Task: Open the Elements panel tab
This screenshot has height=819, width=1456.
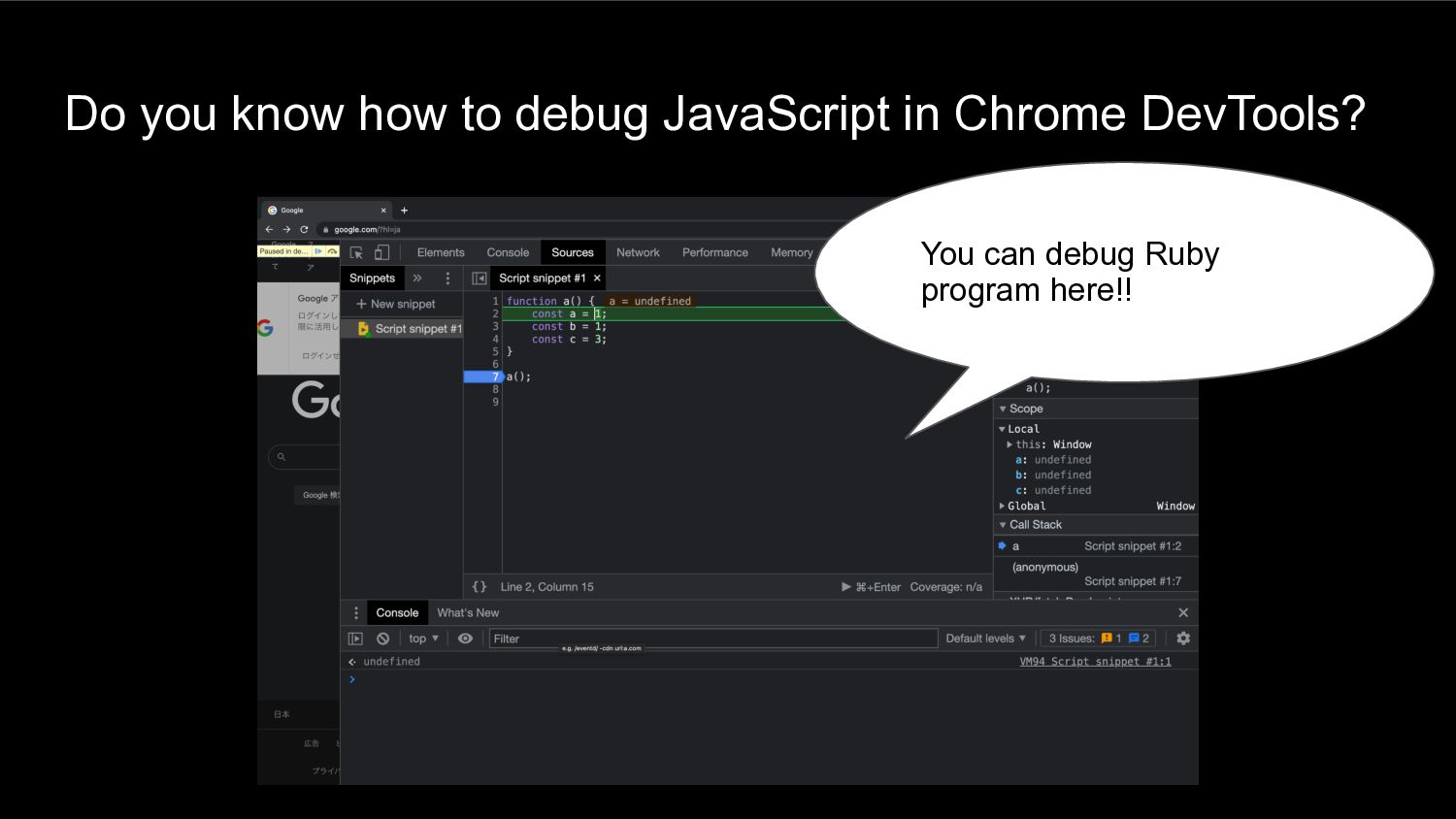Action: (441, 252)
